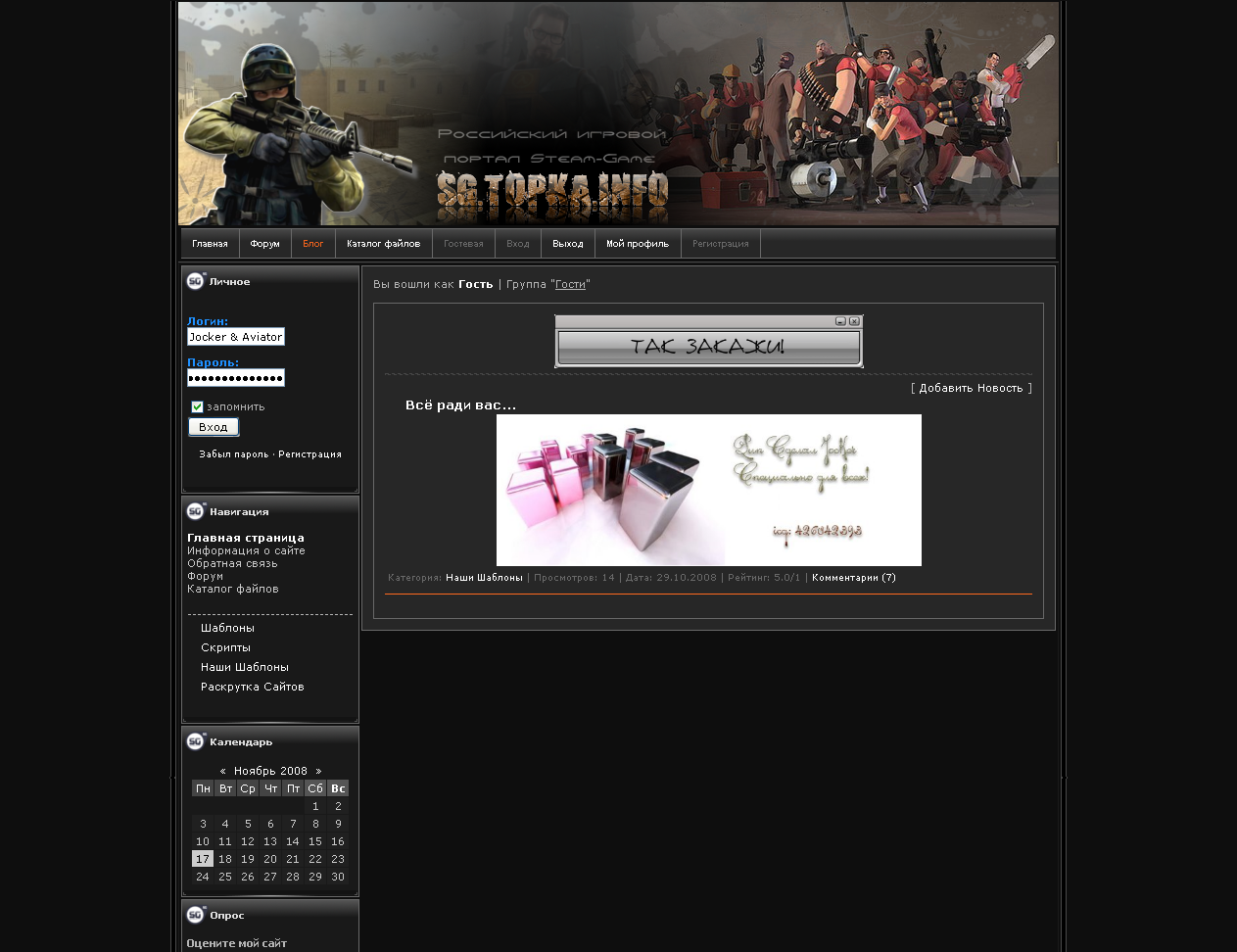Click the Пароль input field
1237x952 pixels.
(236, 378)
